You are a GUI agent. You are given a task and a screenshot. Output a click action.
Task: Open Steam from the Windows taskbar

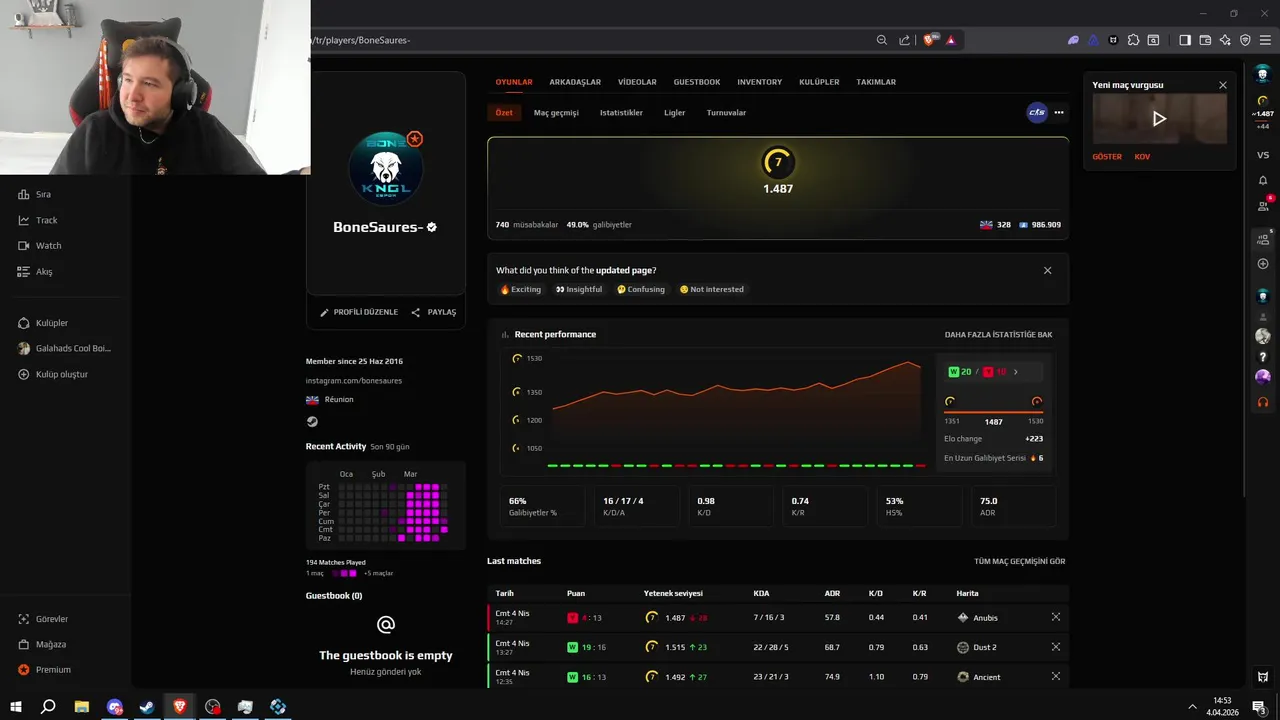(147, 707)
